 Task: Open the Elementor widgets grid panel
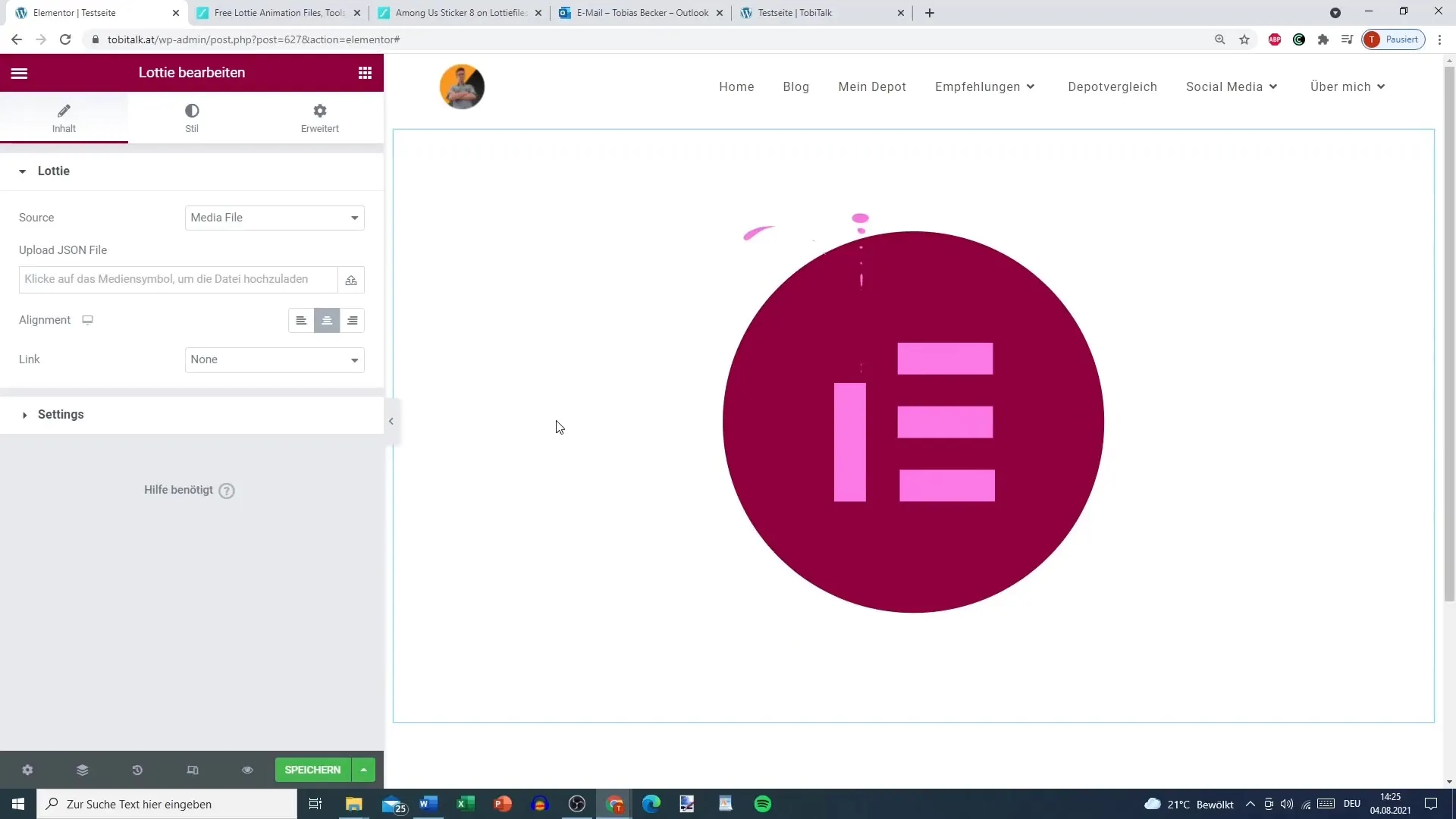point(365,73)
